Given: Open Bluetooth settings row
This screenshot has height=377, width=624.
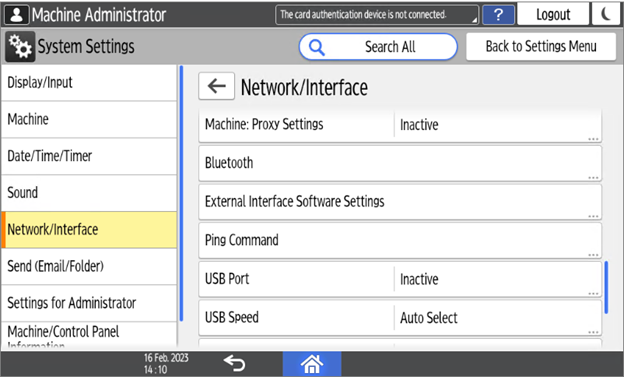Looking at the screenshot, I should pos(400,163).
